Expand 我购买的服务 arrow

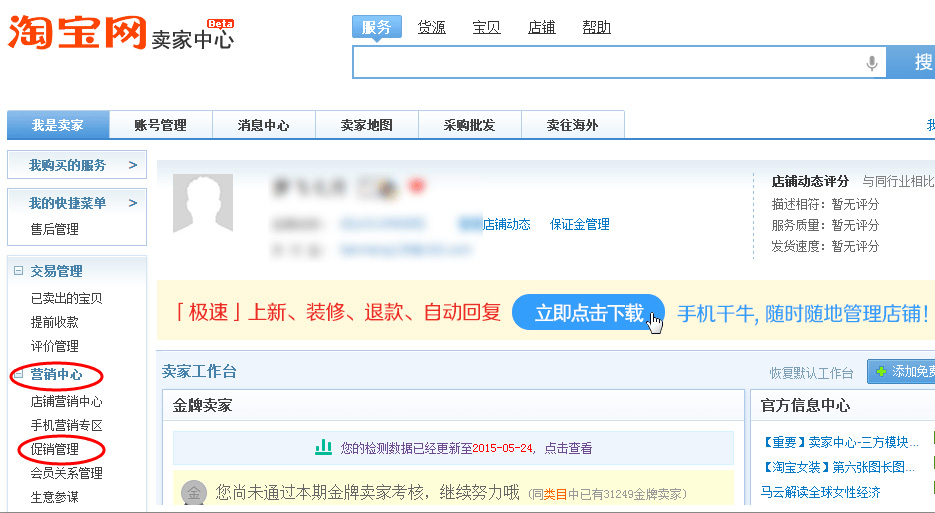pyautogui.click(x=133, y=165)
